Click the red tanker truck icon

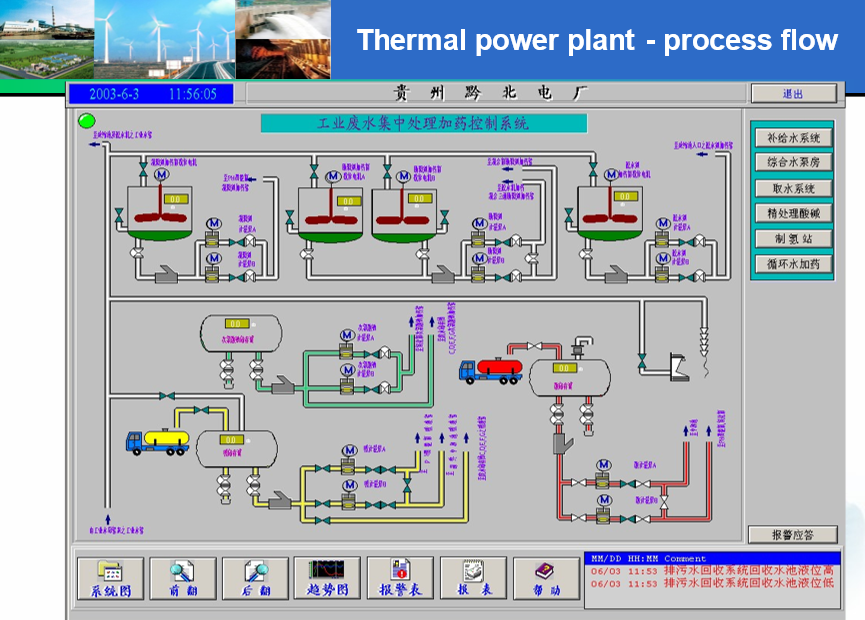pyautogui.click(x=490, y=370)
